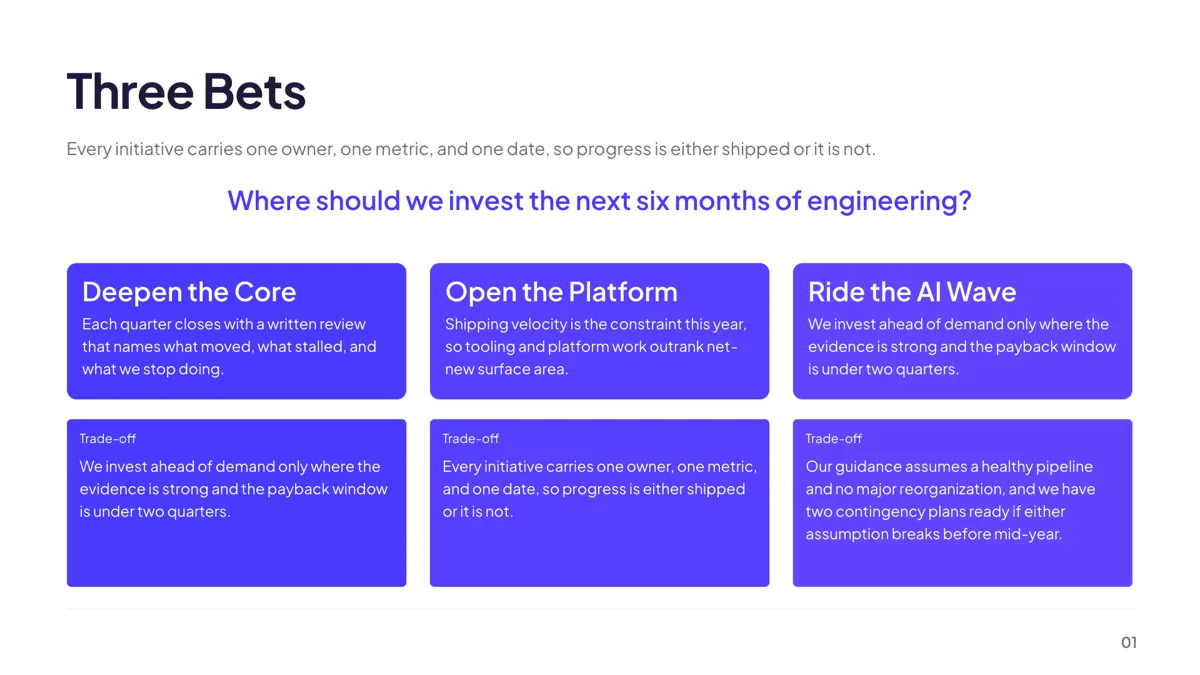Screen dimensions: 1200x675
Task: Click the page number 01
Action: coord(1129,643)
